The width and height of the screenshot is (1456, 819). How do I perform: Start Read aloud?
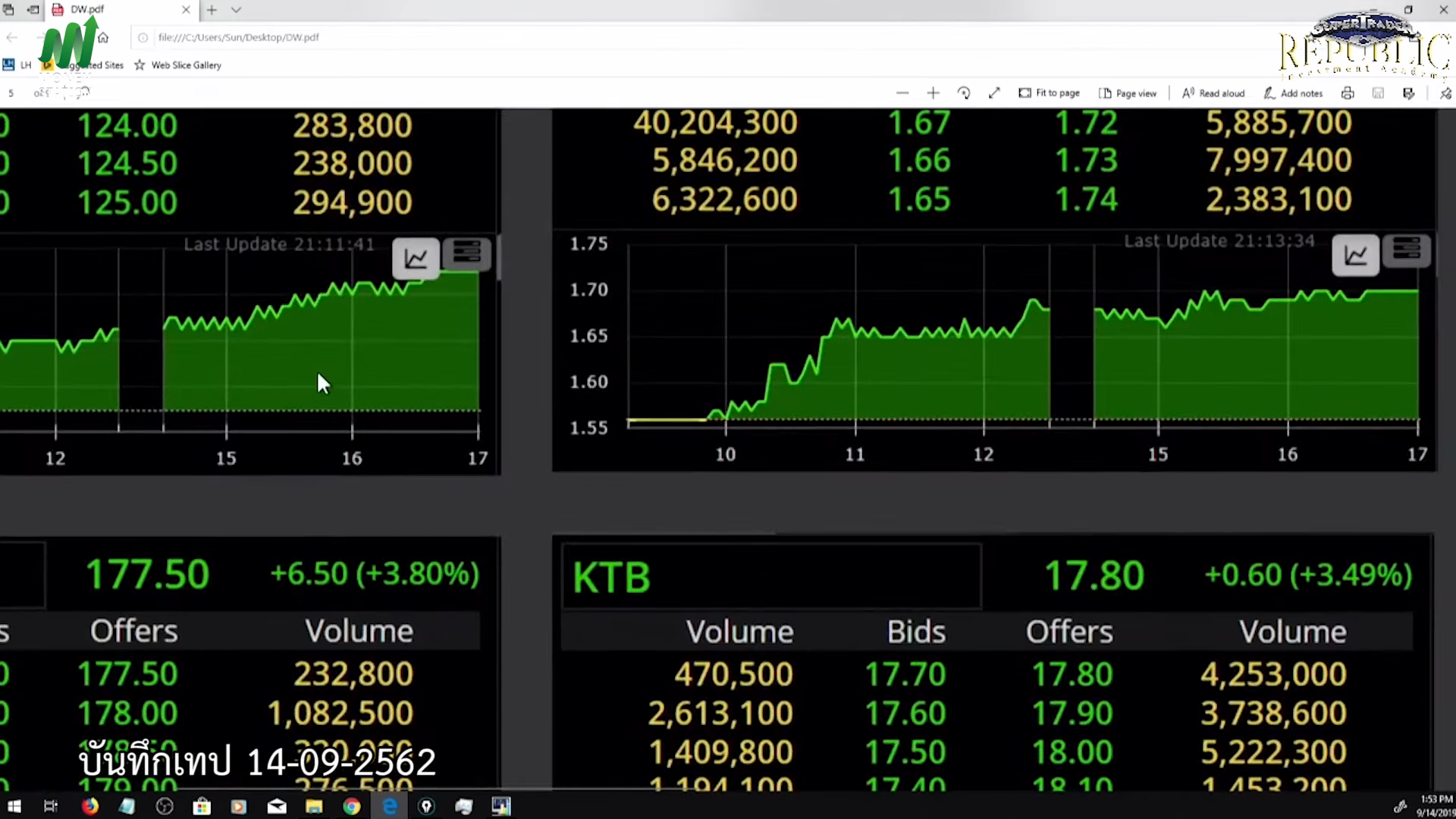[x=1213, y=93]
